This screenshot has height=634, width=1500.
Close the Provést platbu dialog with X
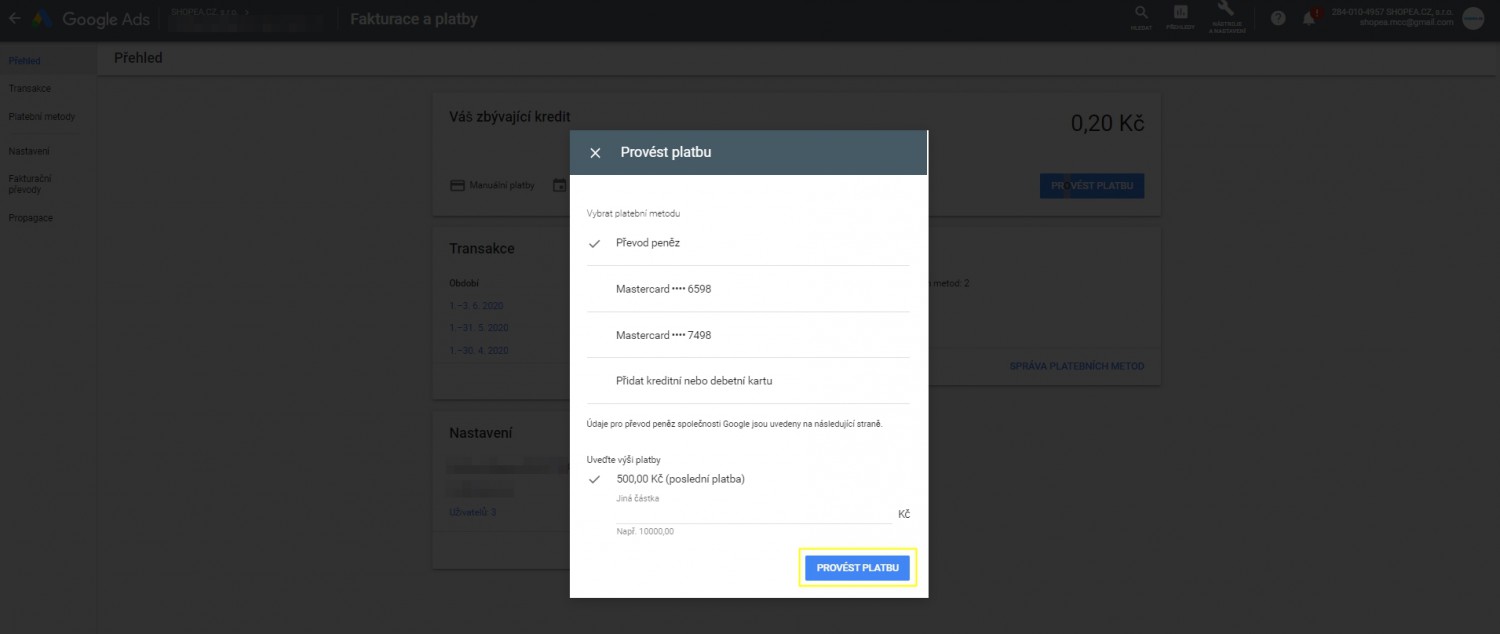pos(595,153)
